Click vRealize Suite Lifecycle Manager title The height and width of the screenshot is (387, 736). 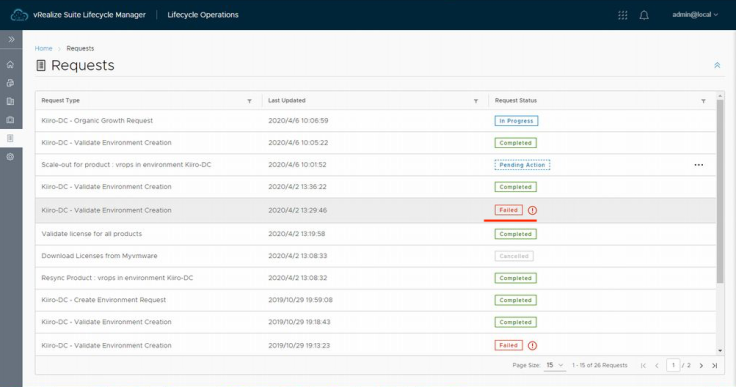[x=89, y=15]
